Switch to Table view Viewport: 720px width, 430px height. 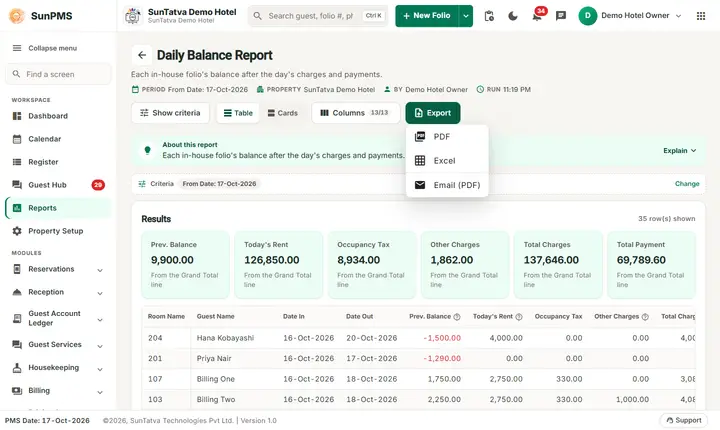(238, 113)
